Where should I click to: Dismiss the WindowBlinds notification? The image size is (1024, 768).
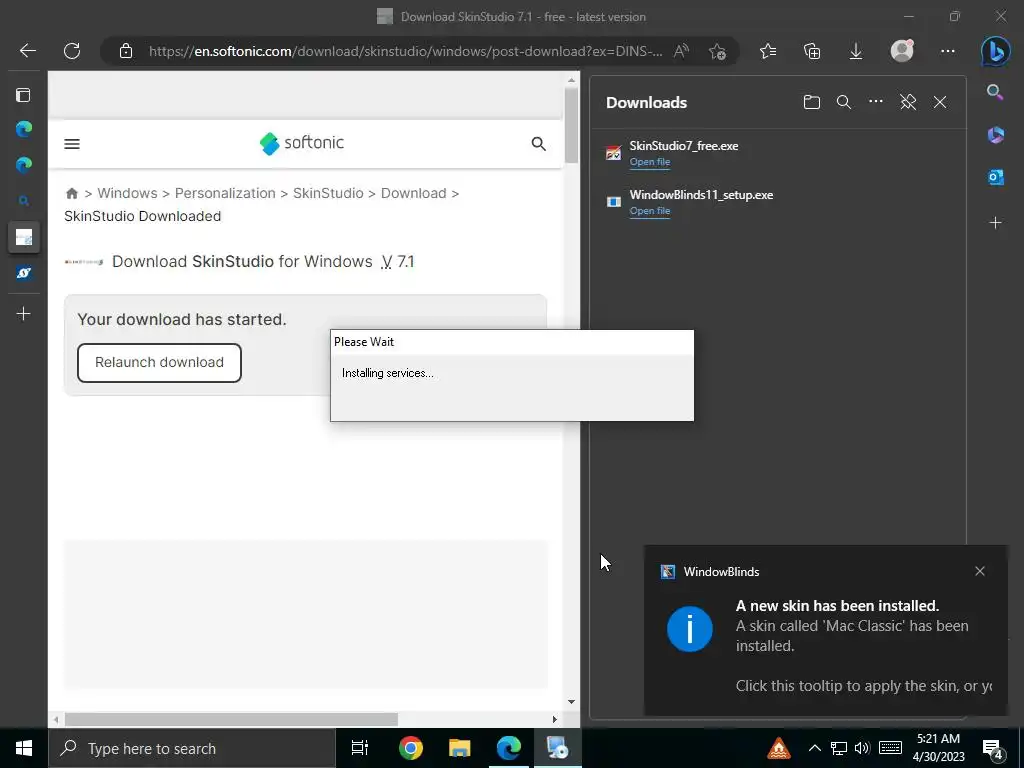tap(980, 571)
